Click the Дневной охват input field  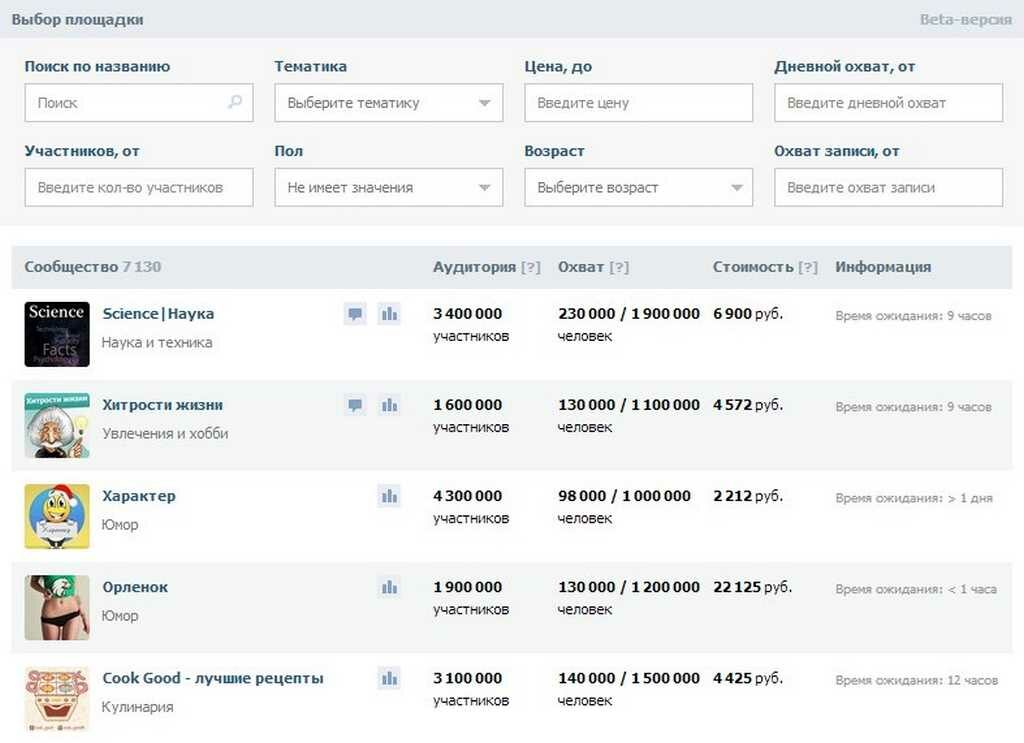(888, 103)
